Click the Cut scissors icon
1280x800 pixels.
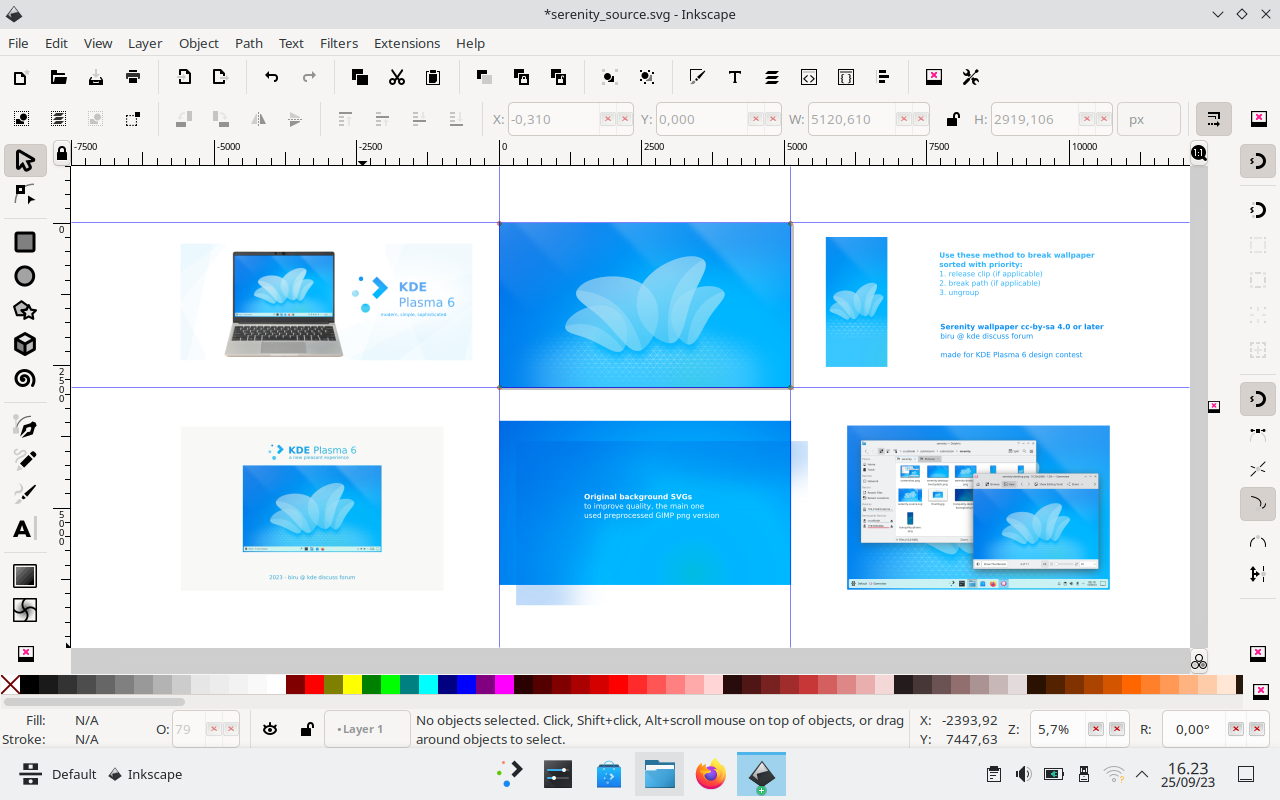pyautogui.click(x=396, y=77)
